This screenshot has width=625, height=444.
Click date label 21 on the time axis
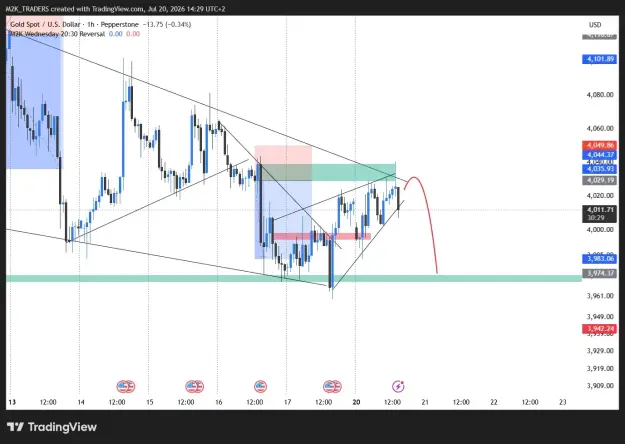coord(425,402)
